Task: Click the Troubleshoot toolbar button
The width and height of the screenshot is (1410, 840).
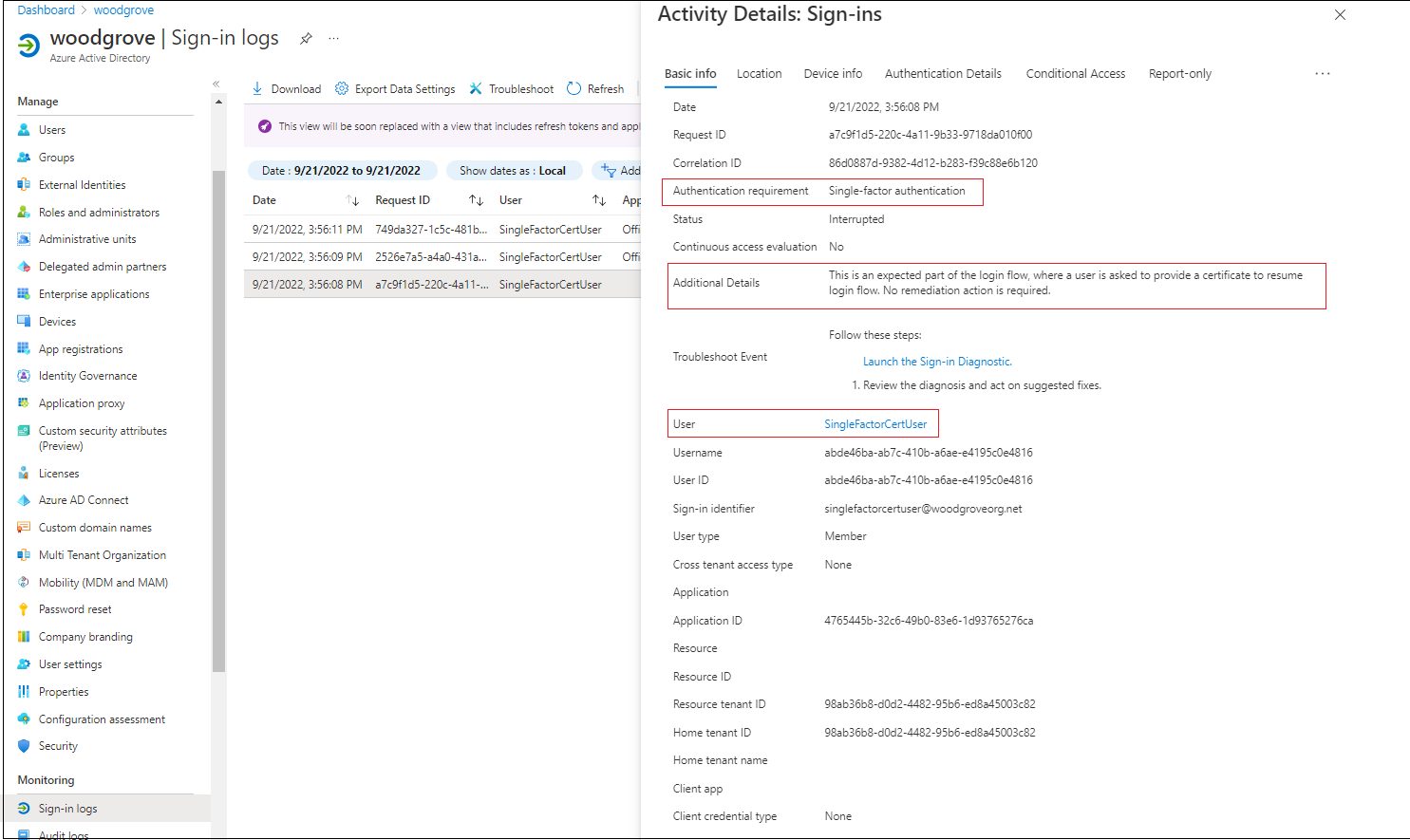Action: [512, 89]
